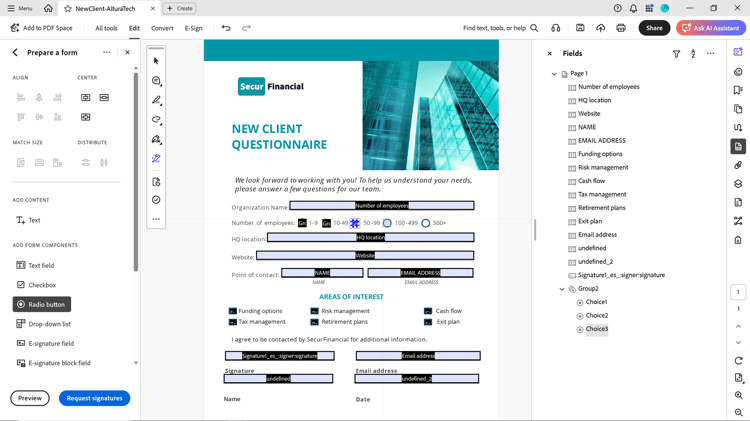This screenshot has height=421, width=750.
Task: Zoom out of the document
Action: tap(739, 412)
